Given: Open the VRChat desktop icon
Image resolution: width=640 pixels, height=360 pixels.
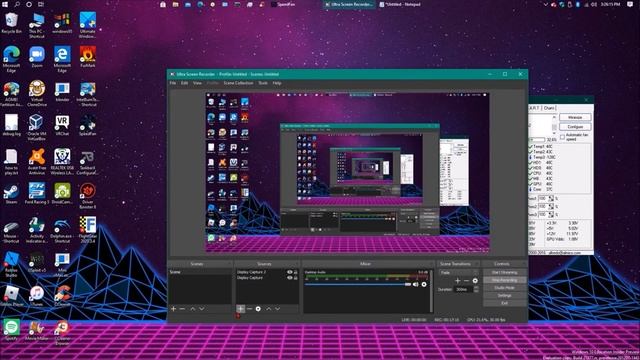Looking at the screenshot, I should pos(62,126).
